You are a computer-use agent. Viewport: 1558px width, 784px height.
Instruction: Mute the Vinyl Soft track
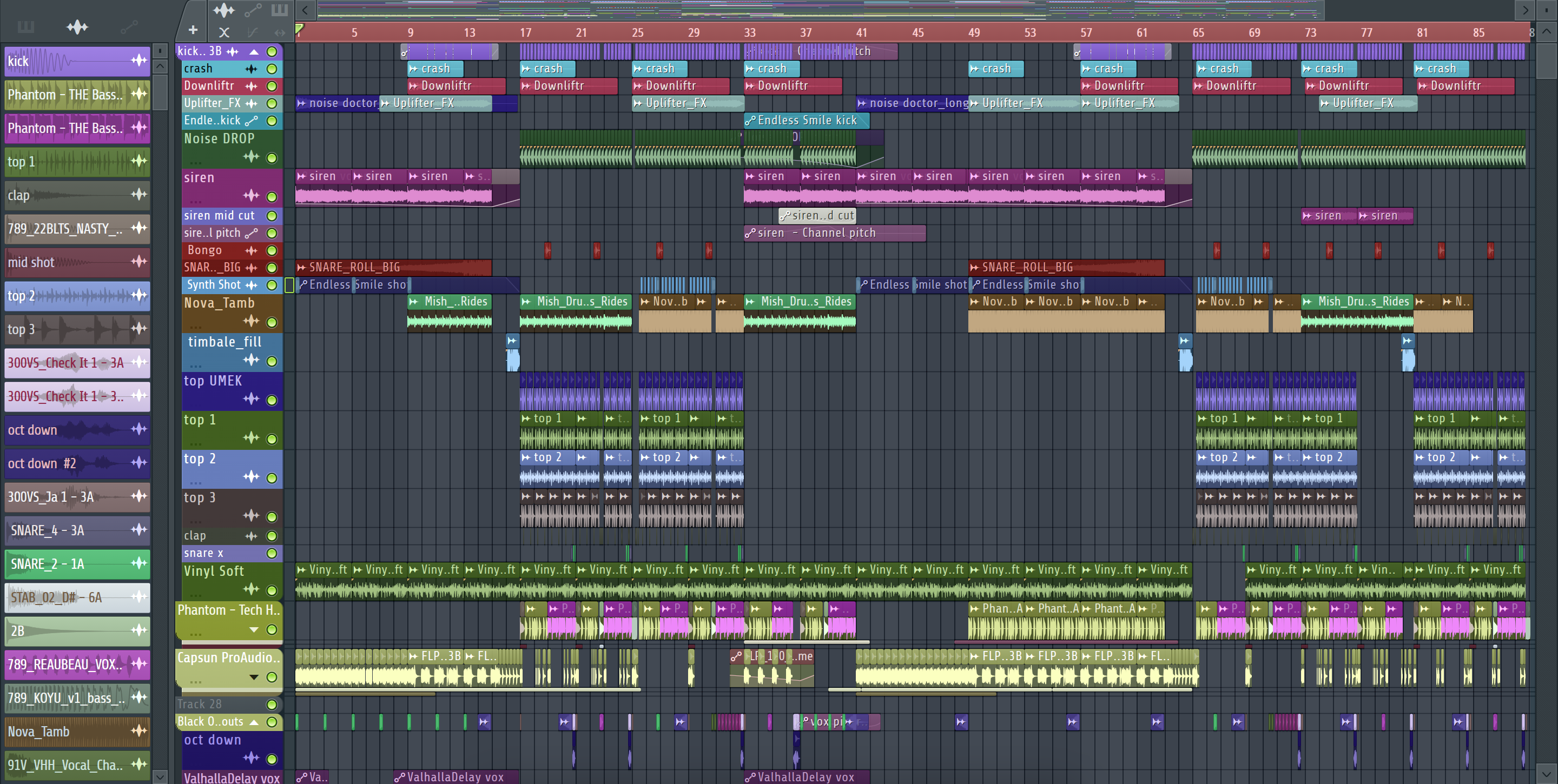272,590
